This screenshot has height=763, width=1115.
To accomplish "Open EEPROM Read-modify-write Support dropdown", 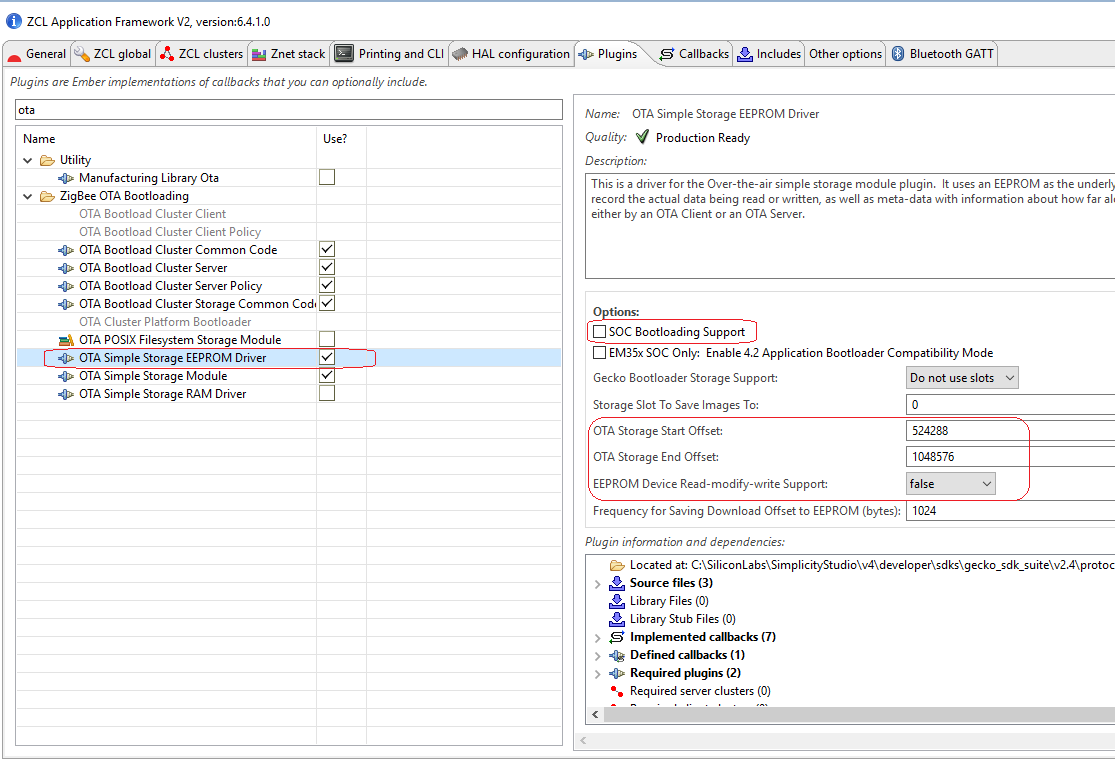I will [951, 484].
